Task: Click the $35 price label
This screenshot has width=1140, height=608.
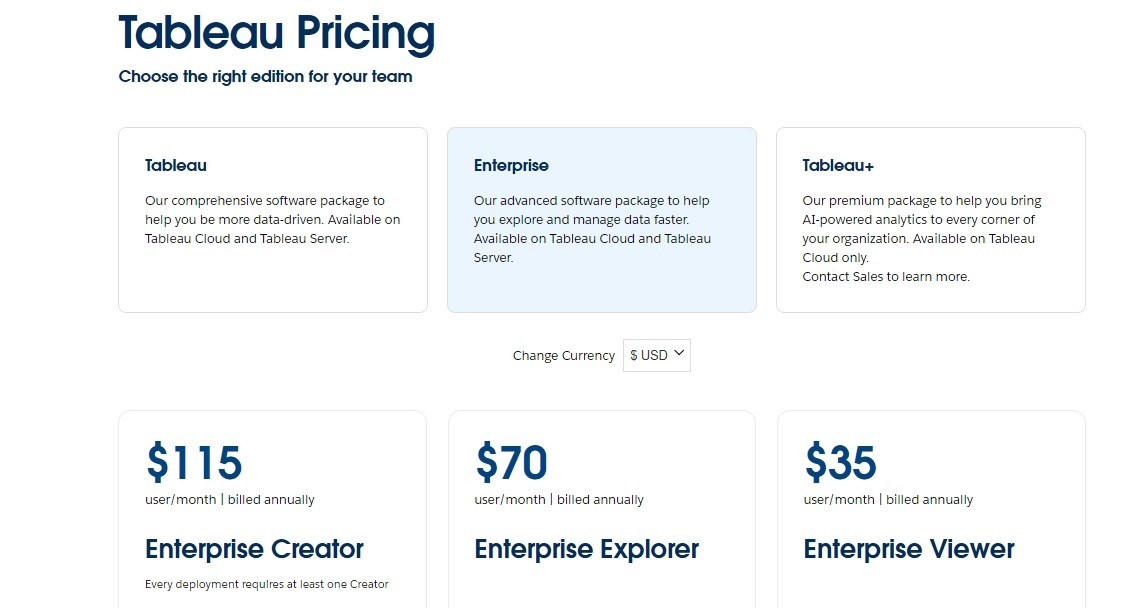Action: coord(839,461)
